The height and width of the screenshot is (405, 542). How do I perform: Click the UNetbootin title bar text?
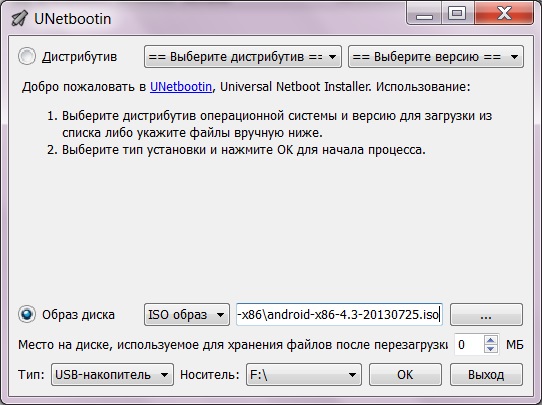[73, 19]
